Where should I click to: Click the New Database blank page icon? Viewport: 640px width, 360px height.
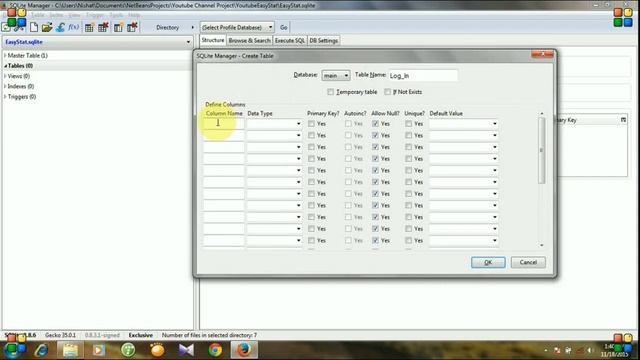(34, 27)
